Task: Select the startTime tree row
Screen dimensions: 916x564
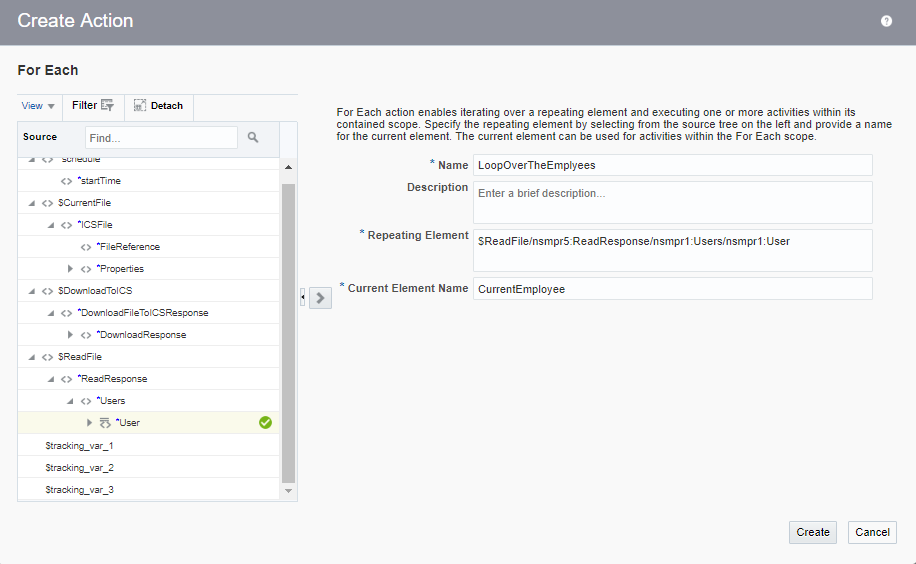Action: [148, 181]
